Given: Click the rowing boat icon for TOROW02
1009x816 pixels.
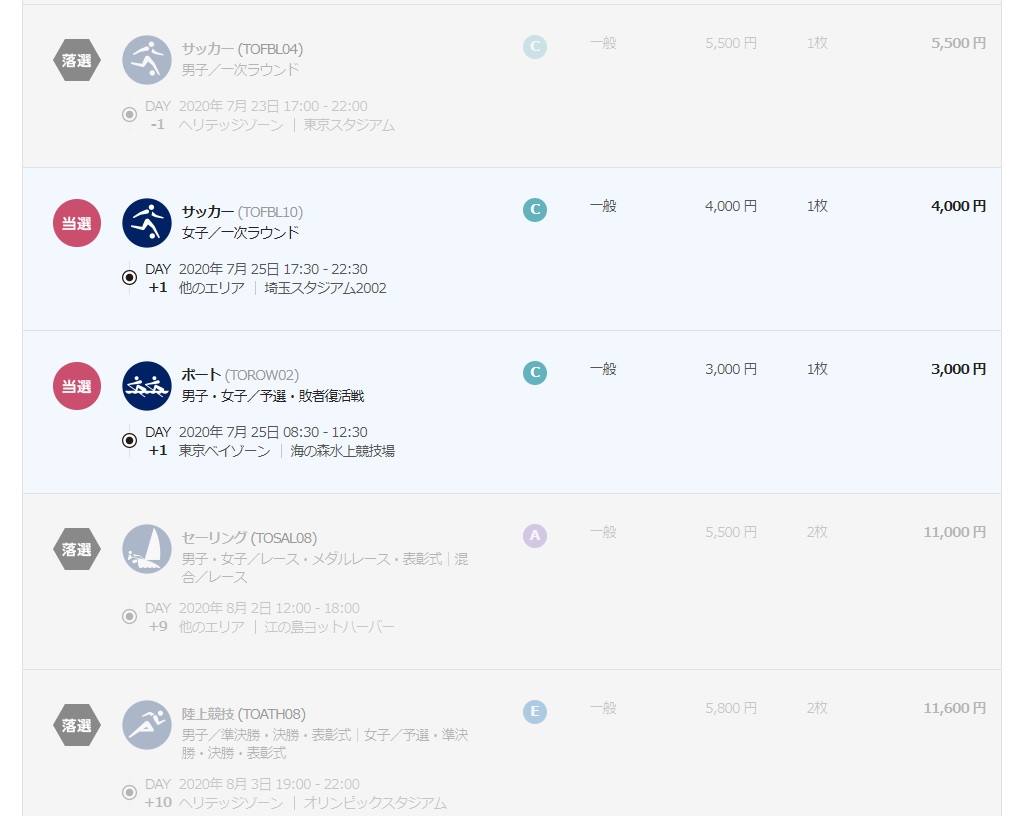Looking at the screenshot, I should click(147, 385).
